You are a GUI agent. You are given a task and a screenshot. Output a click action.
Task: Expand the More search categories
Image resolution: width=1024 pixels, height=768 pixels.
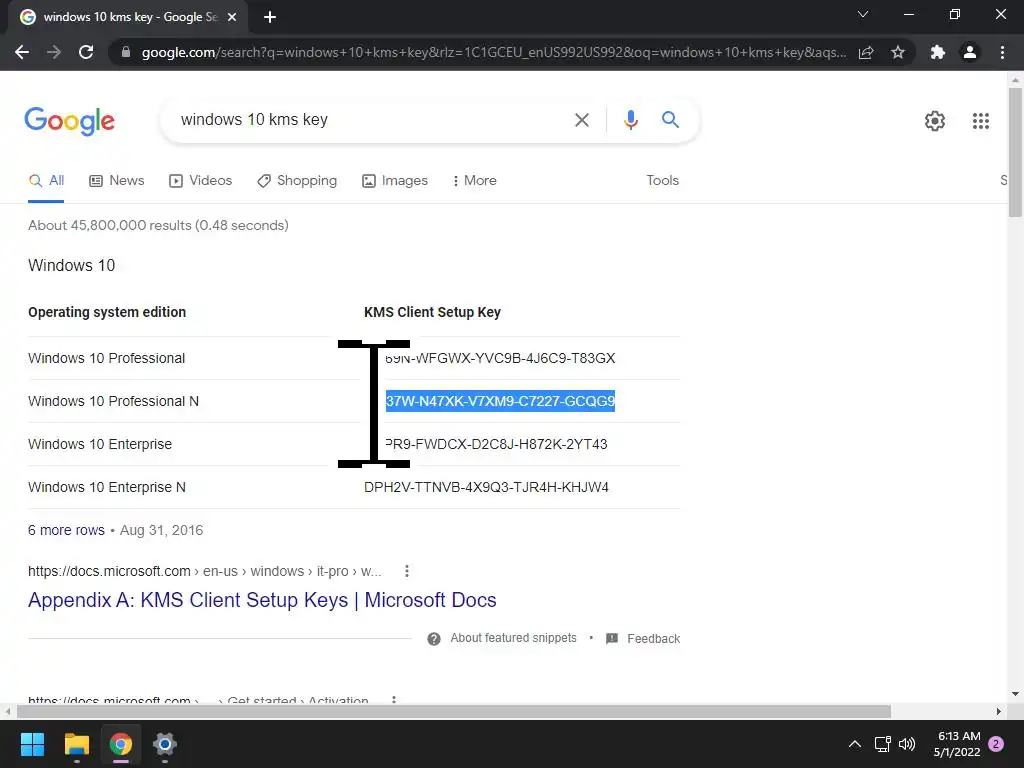pos(474,181)
